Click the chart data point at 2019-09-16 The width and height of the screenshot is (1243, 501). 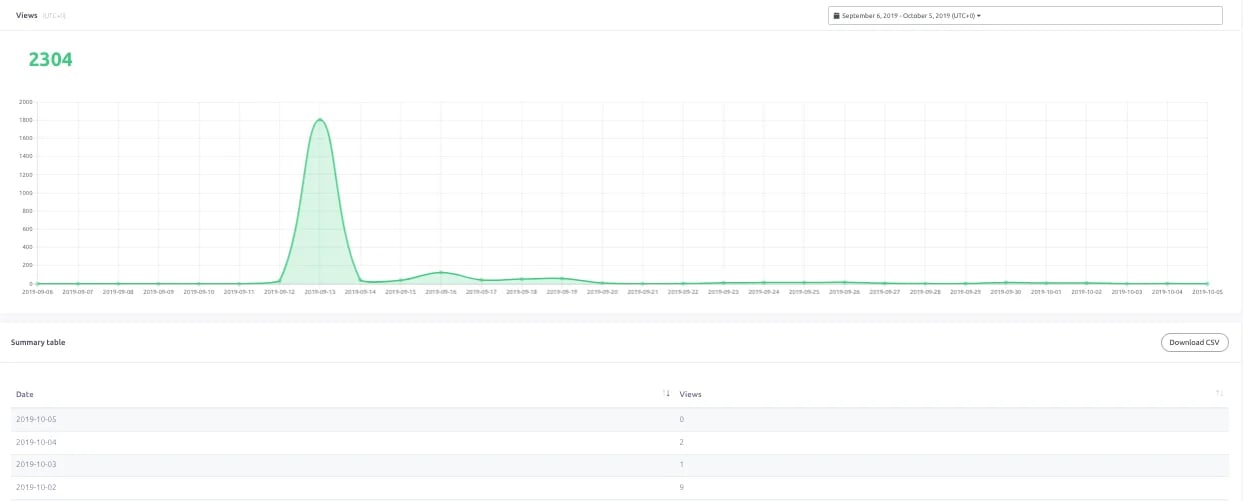(x=441, y=272)
